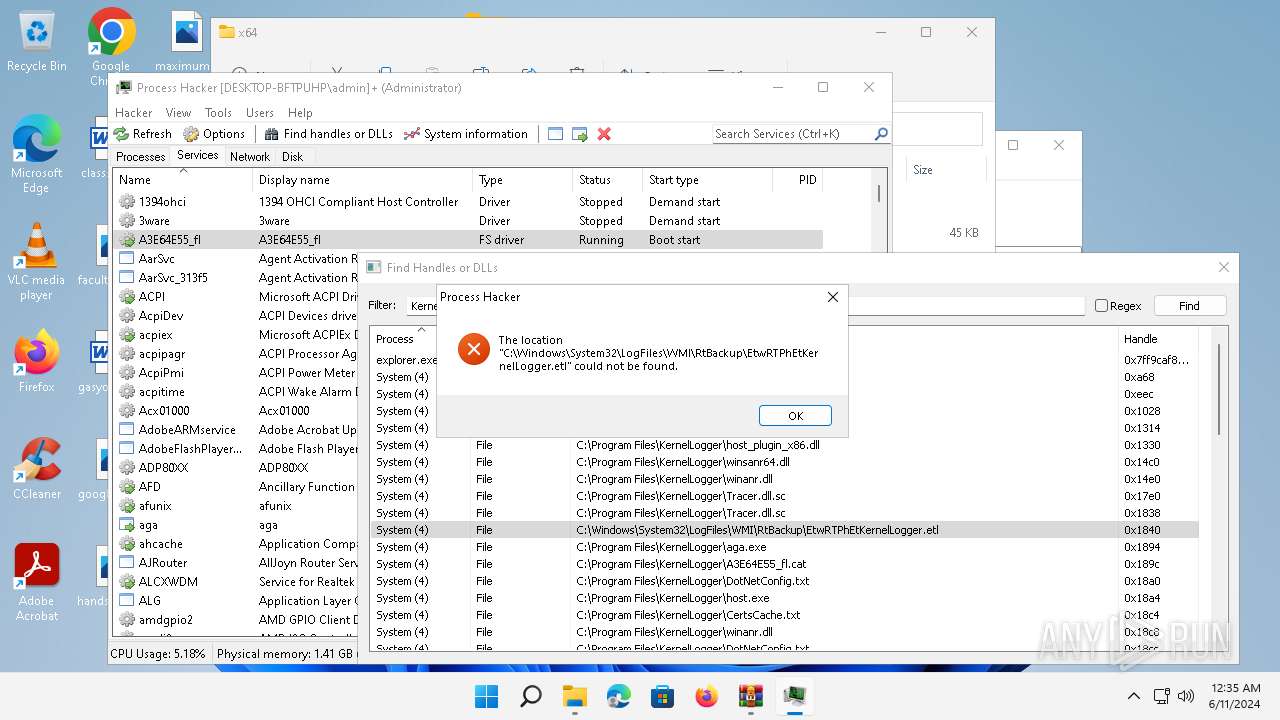Switch to the Disk tab
Image resolution: width=1280 pixels, height=720 pixels.
pyautogui.click(x=292, y=157)
